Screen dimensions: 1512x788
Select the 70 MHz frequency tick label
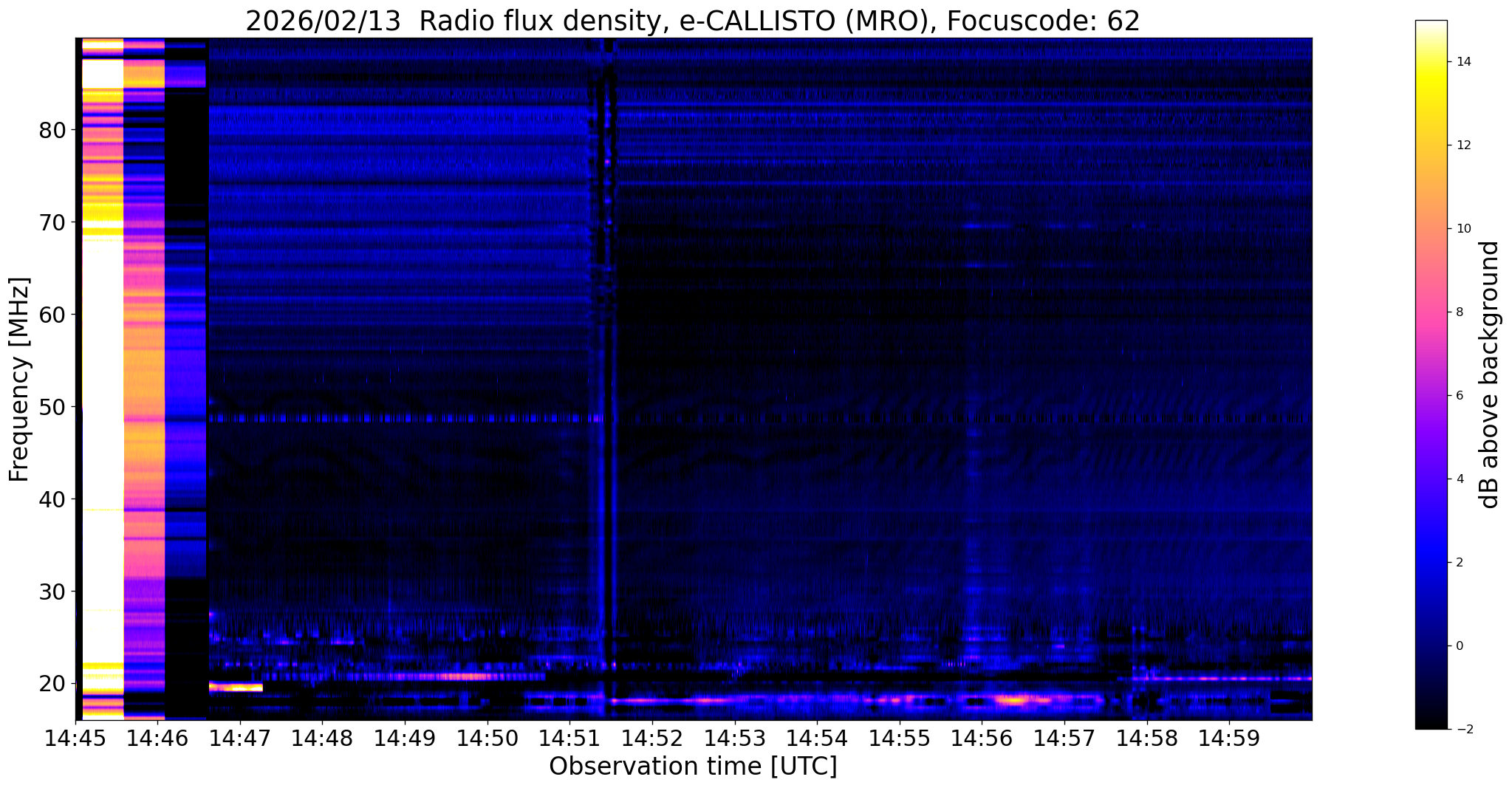click(x=53, y=222)
